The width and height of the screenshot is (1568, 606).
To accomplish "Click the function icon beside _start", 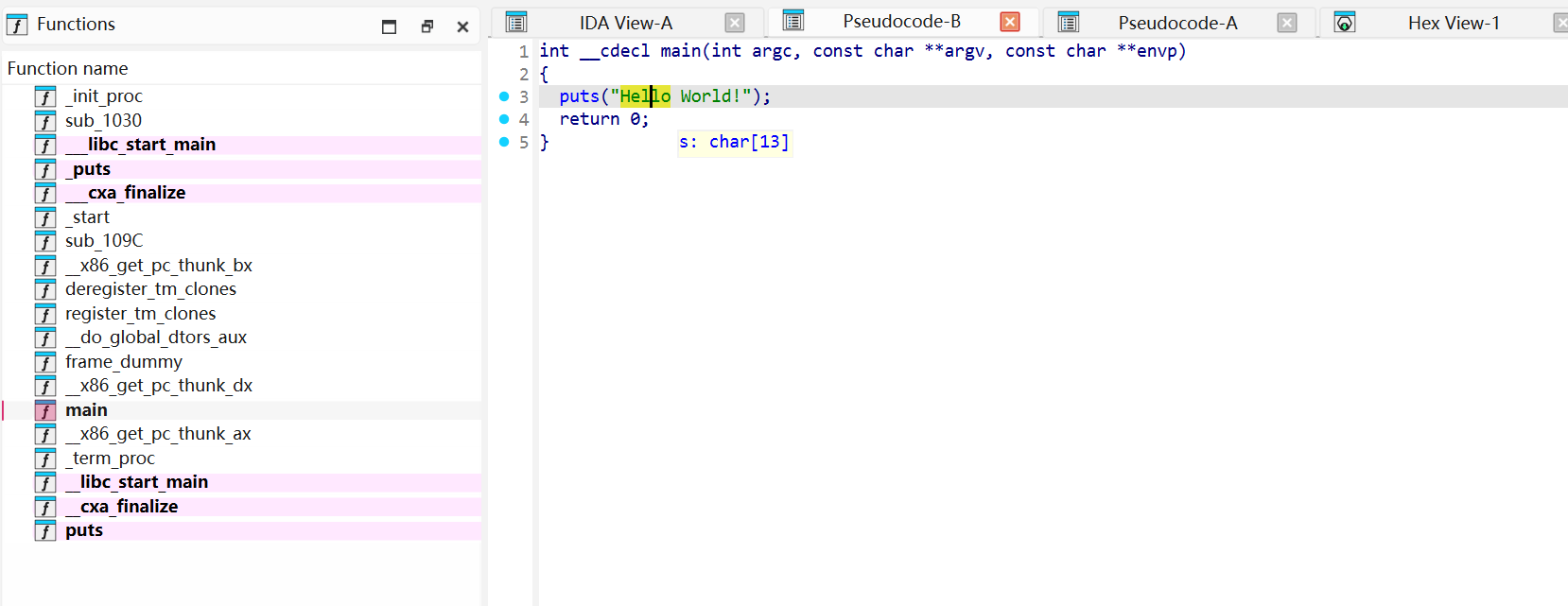I will click(45, 217).
